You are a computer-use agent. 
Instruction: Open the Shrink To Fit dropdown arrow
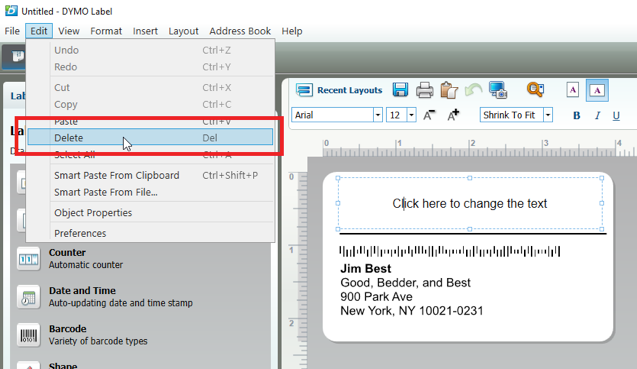tap(548, 115)
